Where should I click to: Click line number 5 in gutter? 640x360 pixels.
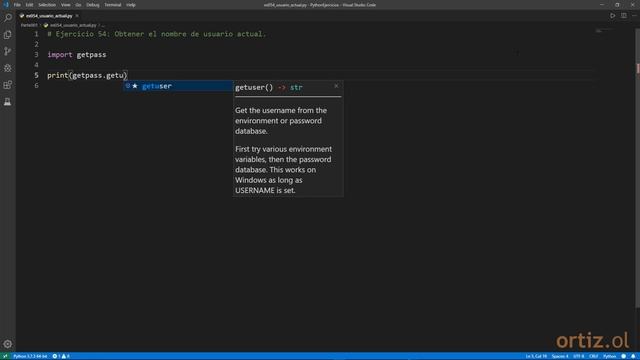click(36, 75)
